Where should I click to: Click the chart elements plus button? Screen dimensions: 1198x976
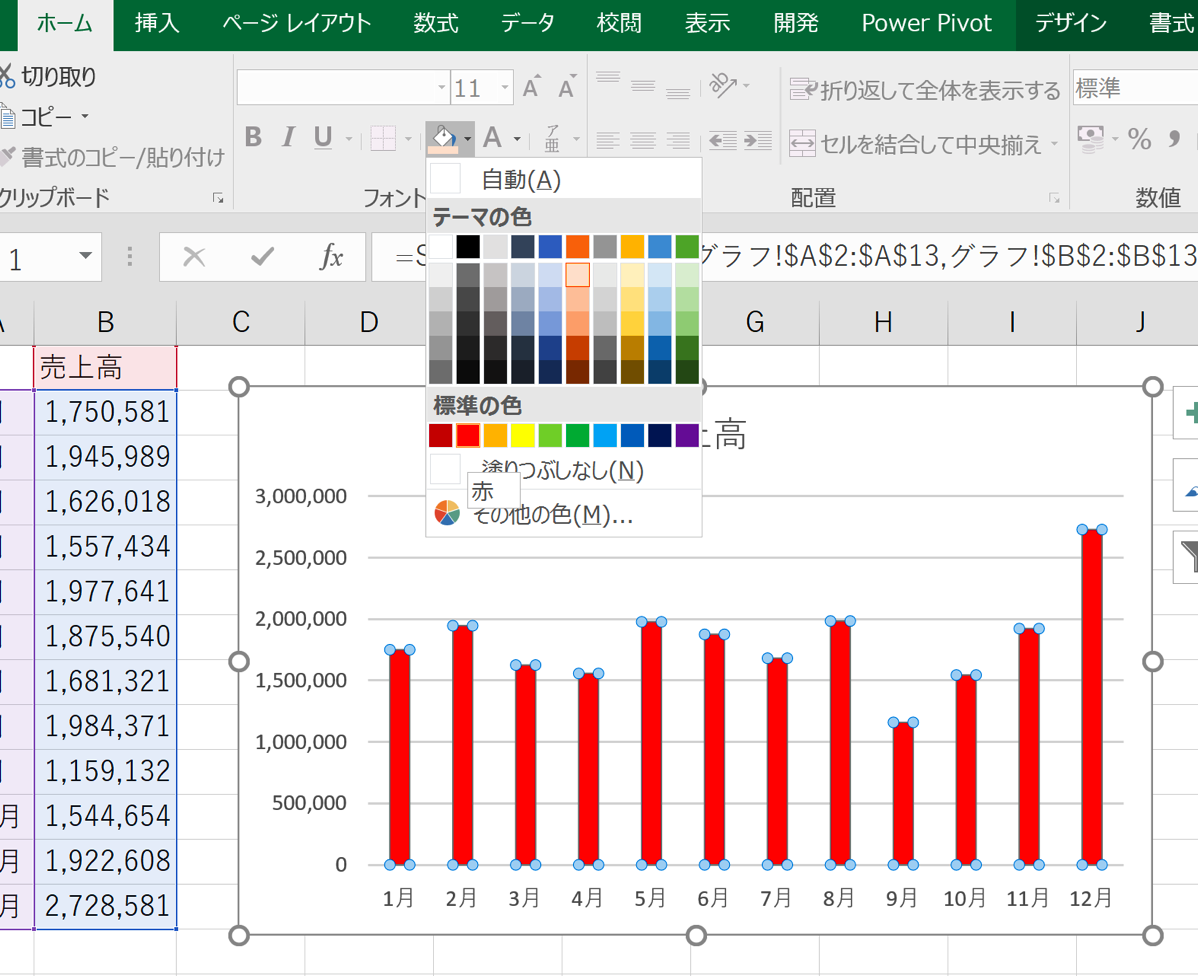click(1187, 413)
